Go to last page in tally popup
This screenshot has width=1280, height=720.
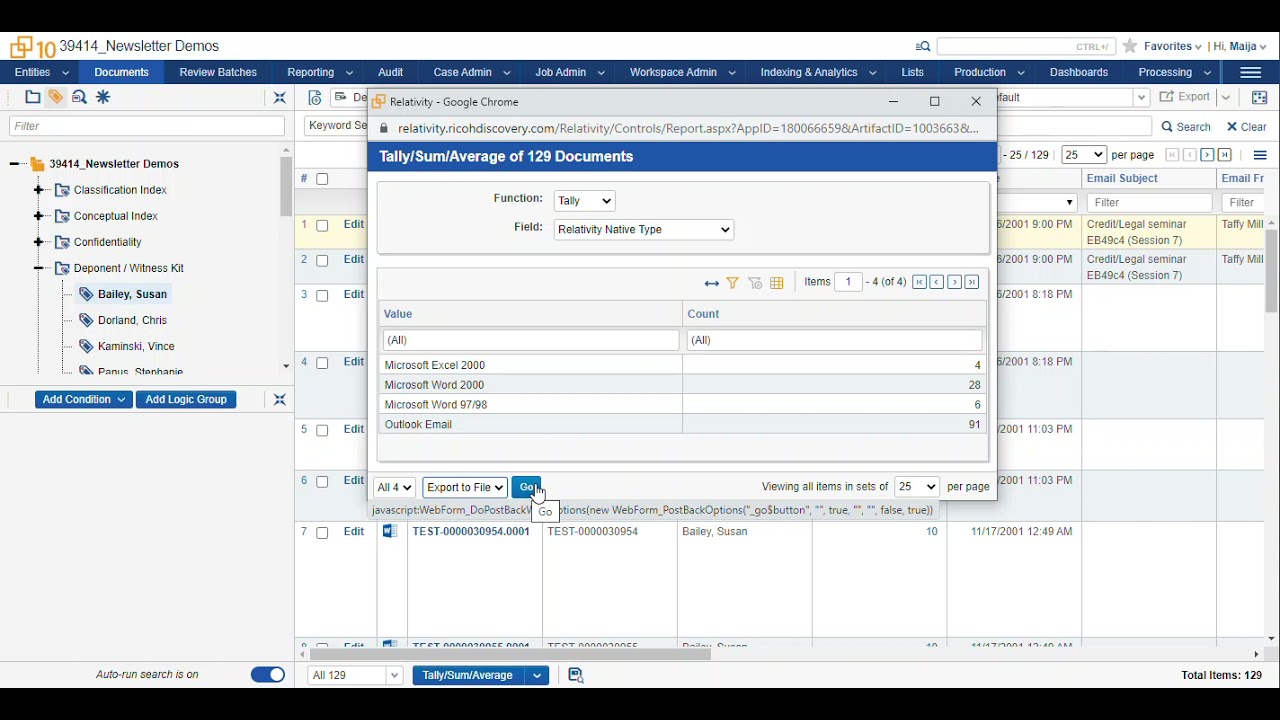pyautogui.click(x=972, y=282)
